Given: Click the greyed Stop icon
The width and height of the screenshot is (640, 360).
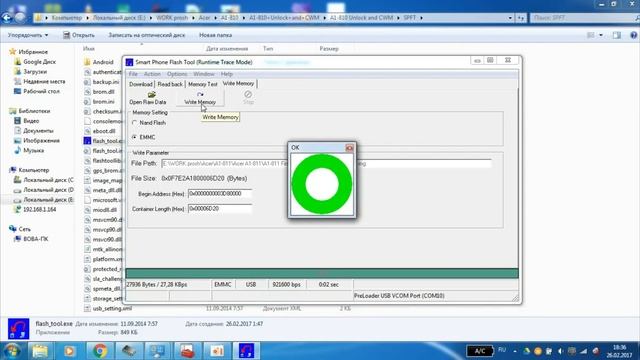Looking at the screenshot, I should [x=248, y=94].
